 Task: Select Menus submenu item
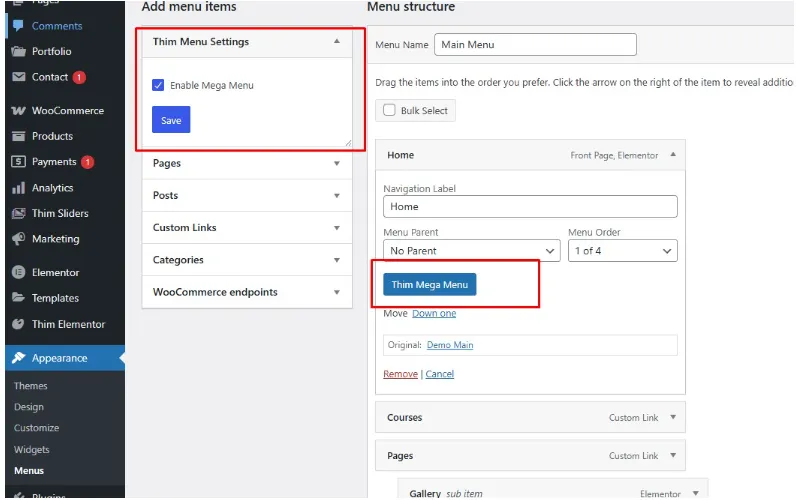click(x=29, y=471)
